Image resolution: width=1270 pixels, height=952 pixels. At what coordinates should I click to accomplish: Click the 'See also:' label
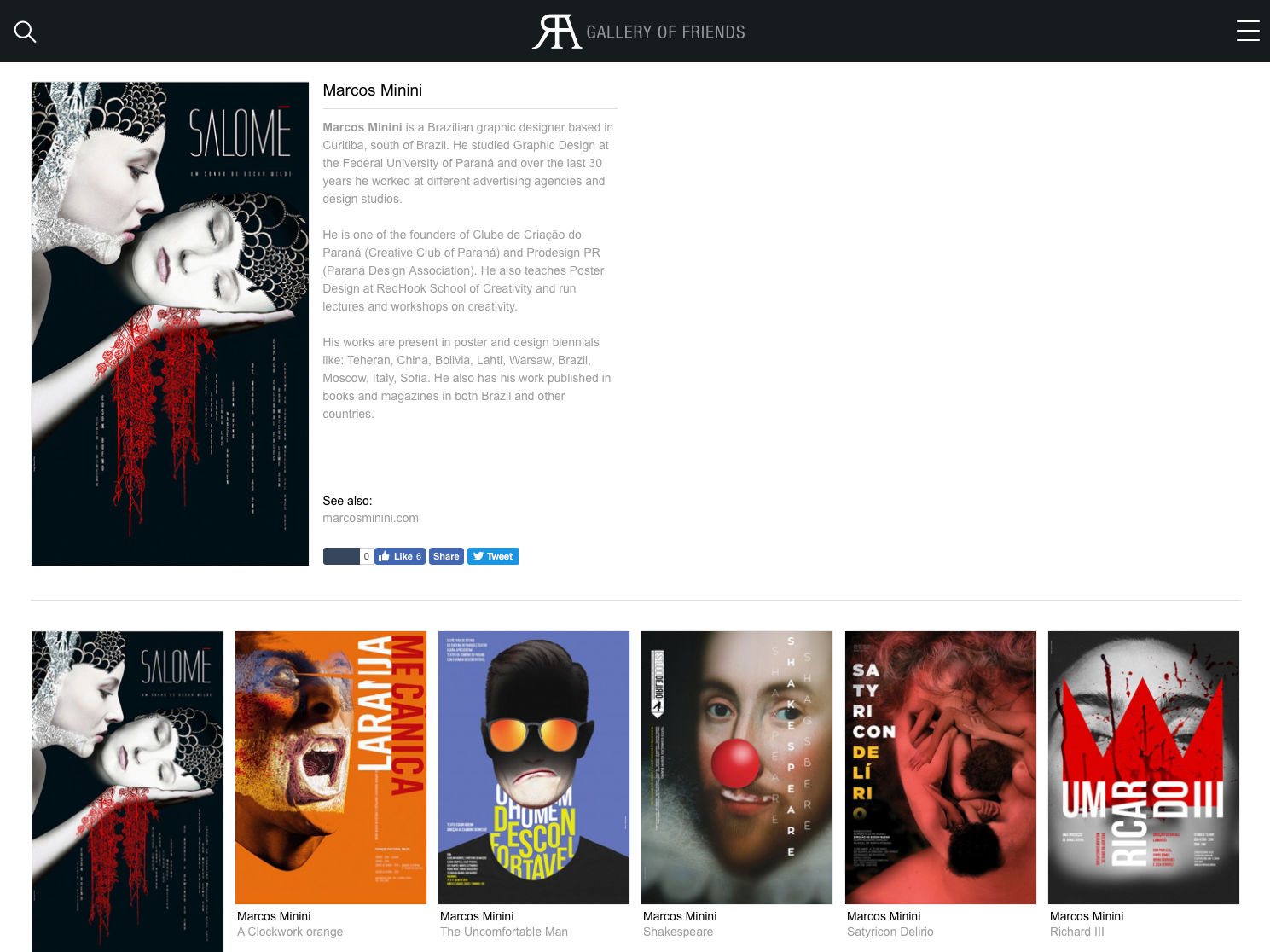coord(347,501)
